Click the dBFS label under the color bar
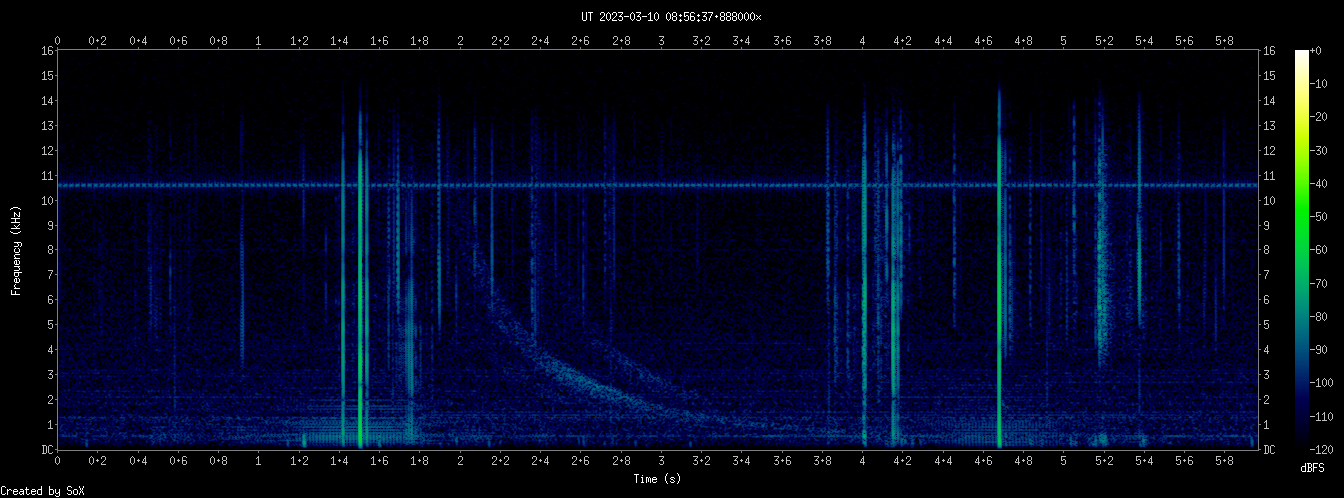This screenshot has height=498, width=1344. pyautogui.click(x=1312, y=468)
